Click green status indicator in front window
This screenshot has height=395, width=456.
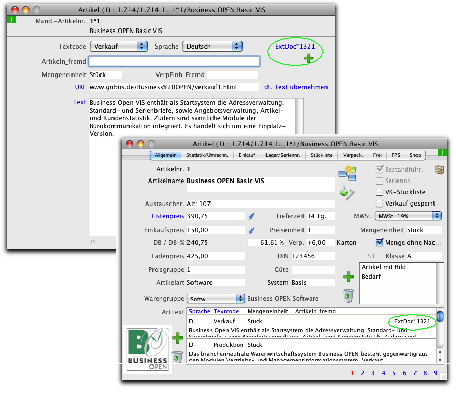442,153
